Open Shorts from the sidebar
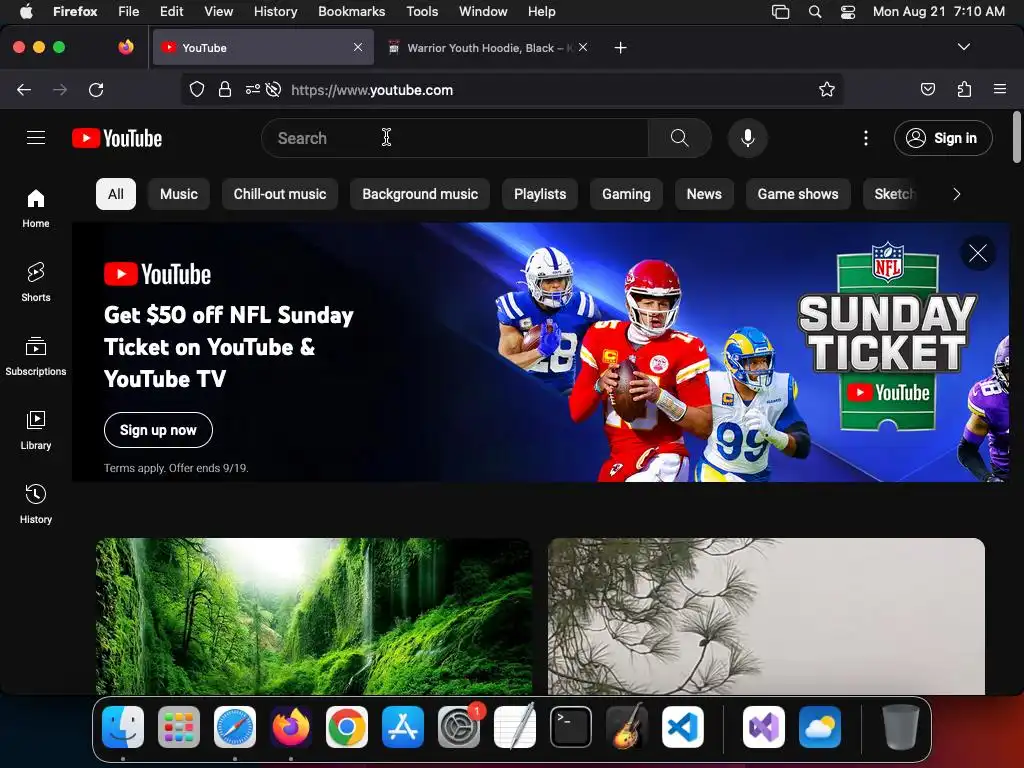The image size is (1024, 768). point(36,282)
